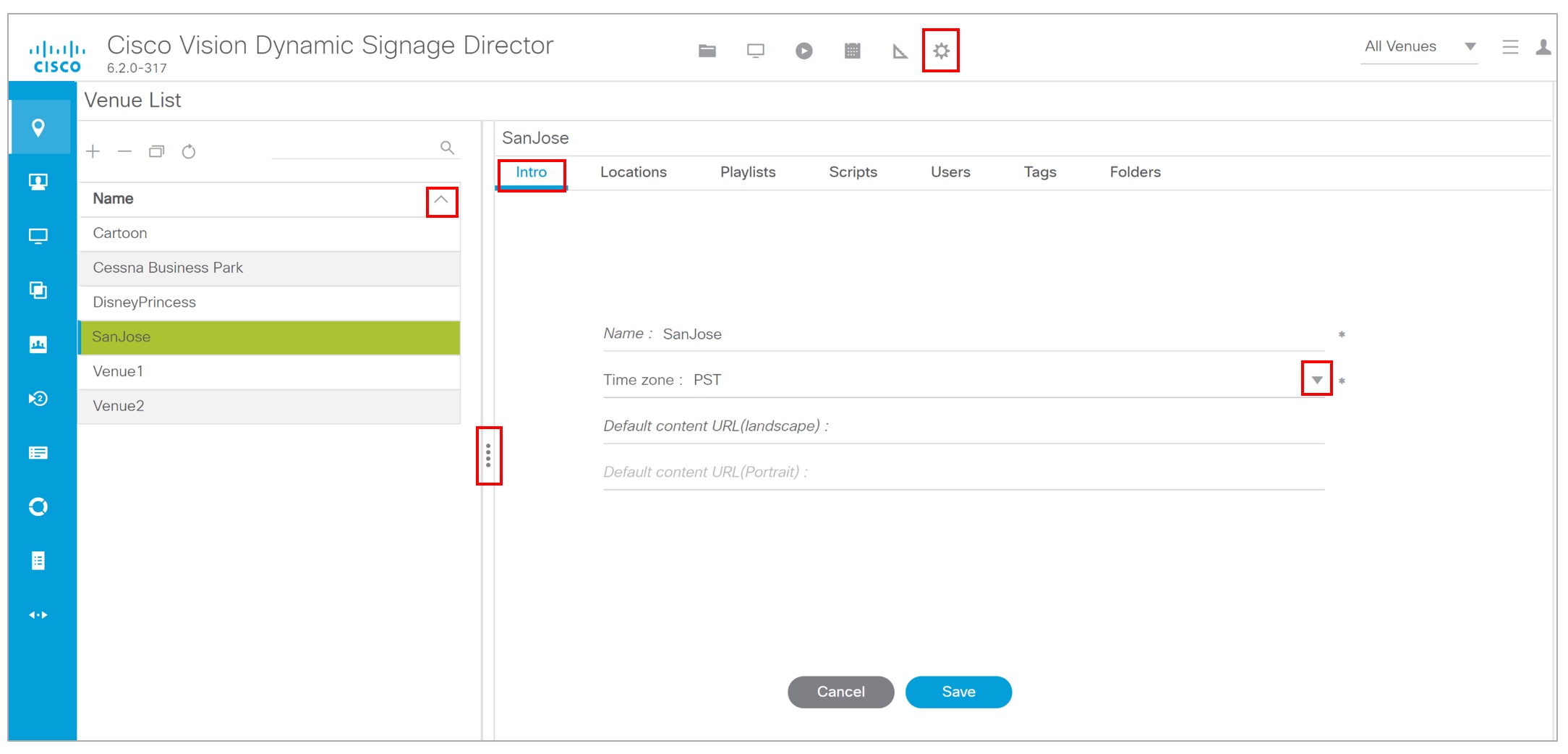Open the replay number-2 sidebar icon
Viewport: 1568px width, 754px height.
point(38,399)
